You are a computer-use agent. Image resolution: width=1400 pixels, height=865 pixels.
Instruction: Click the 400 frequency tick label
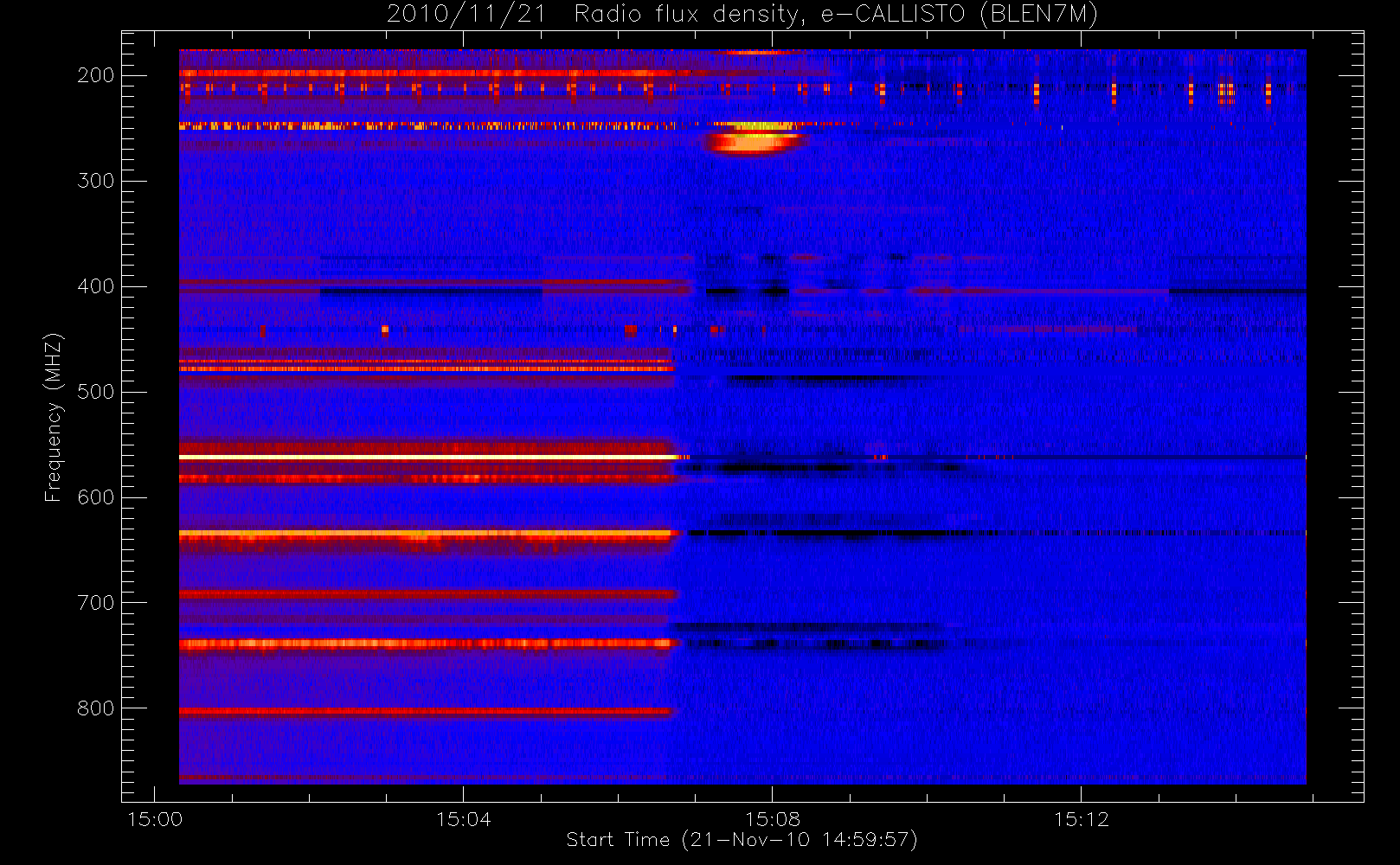[96, 286]
